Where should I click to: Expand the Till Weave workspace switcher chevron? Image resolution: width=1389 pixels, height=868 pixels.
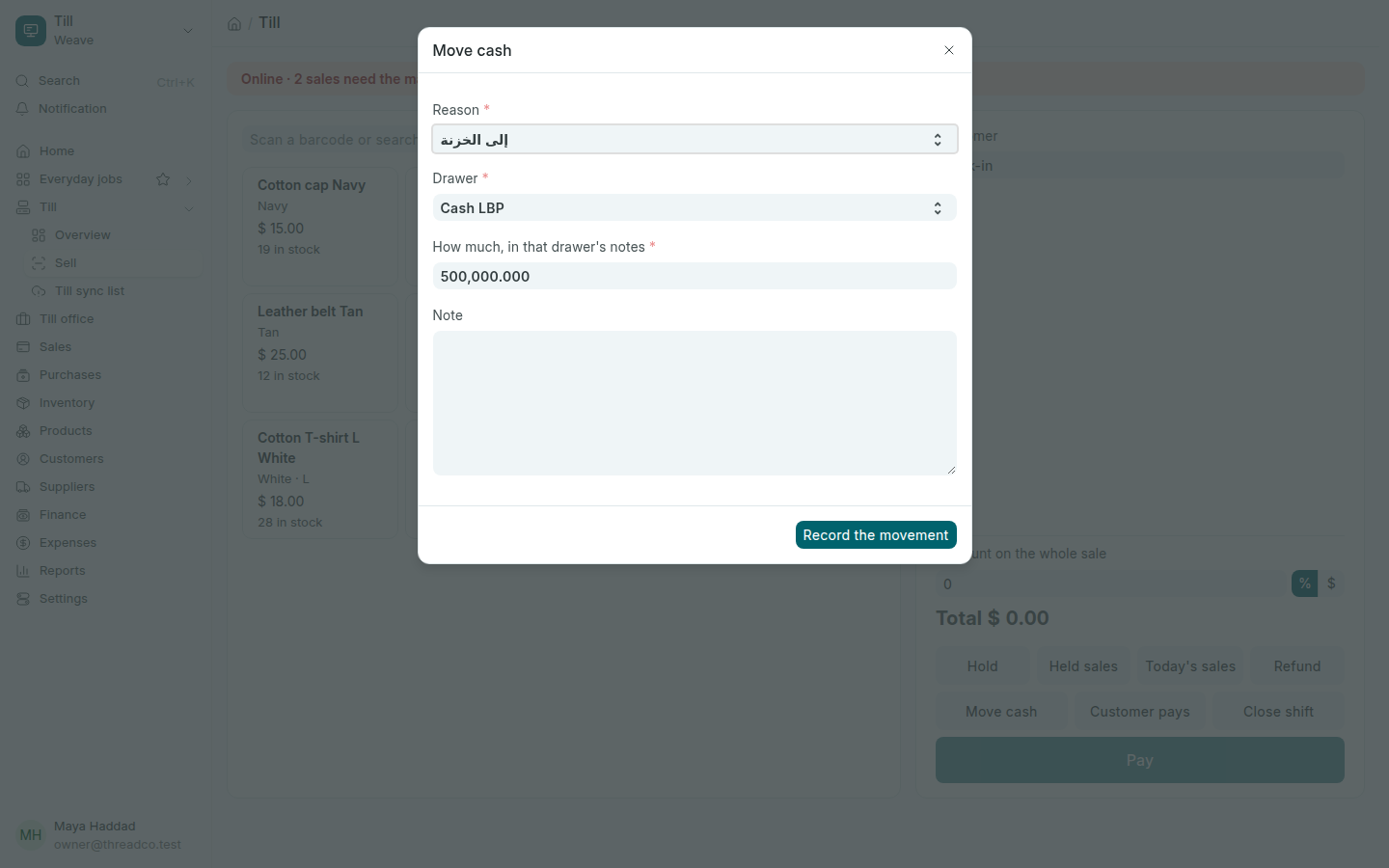(188, 31)
